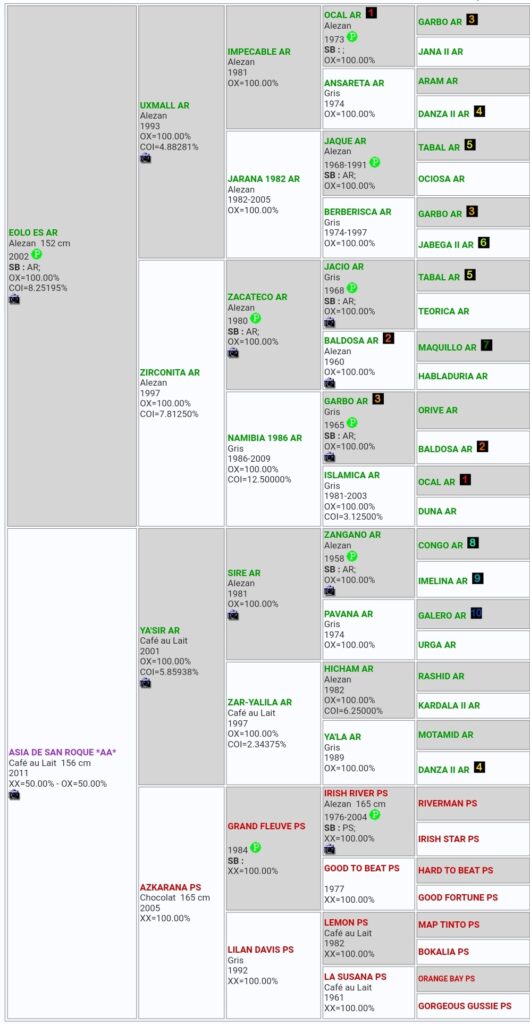Screen dimensions: 530x1024
Task: Open the photo icon under UXMALL AR
Action: click(x=146, y=158)
